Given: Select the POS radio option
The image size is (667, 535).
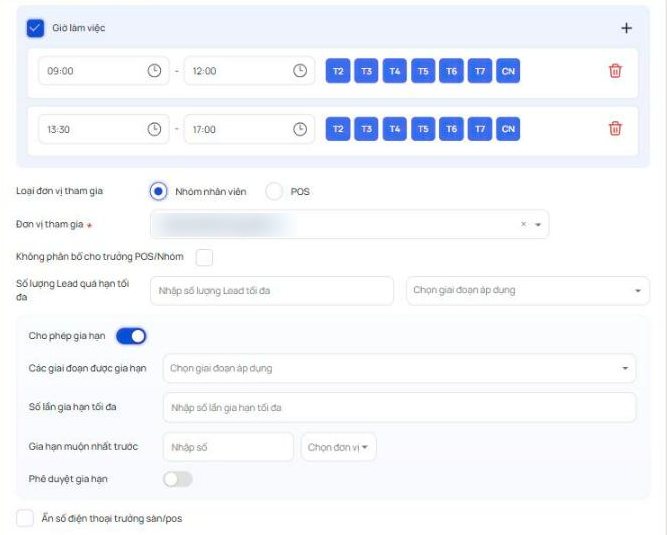Looking at the screenshot, I should pos(274,191).
